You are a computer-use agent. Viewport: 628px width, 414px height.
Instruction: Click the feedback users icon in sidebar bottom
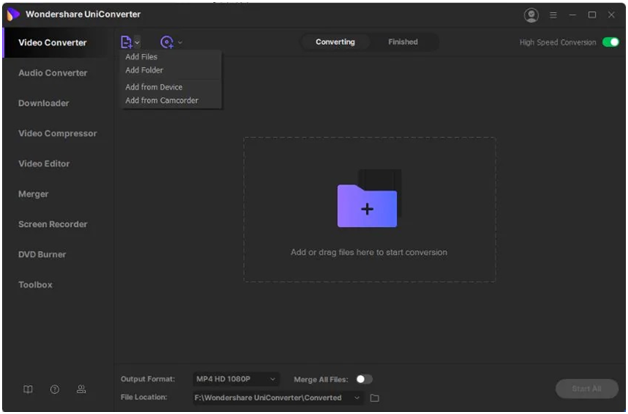(81, 389)
